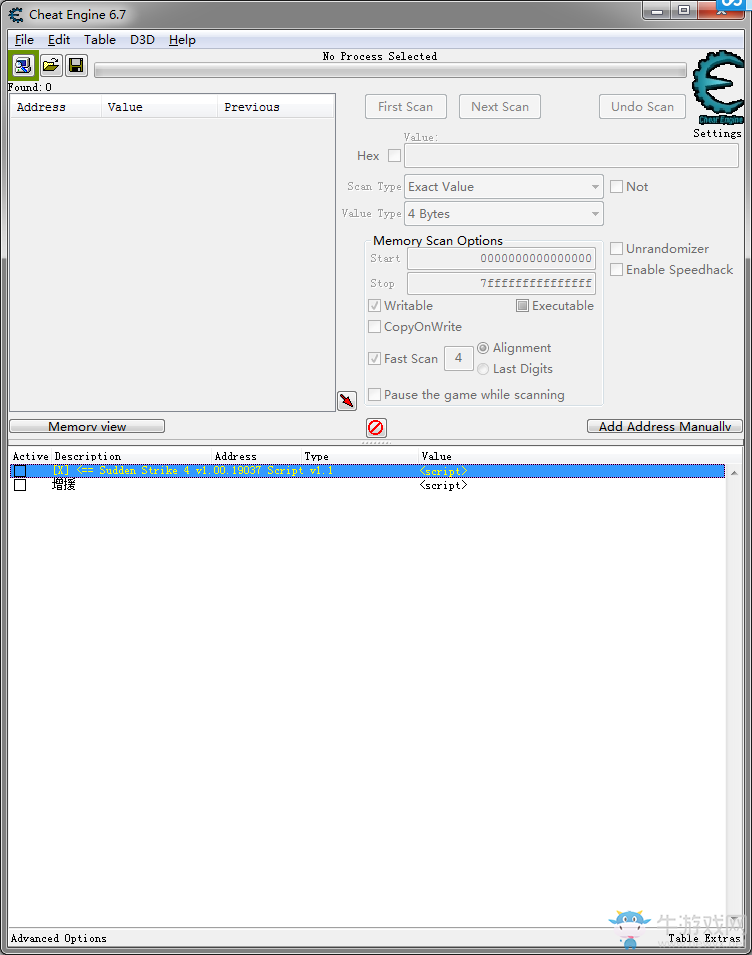Click the Stop address field

pyautogui.click(x=501, y=283)
